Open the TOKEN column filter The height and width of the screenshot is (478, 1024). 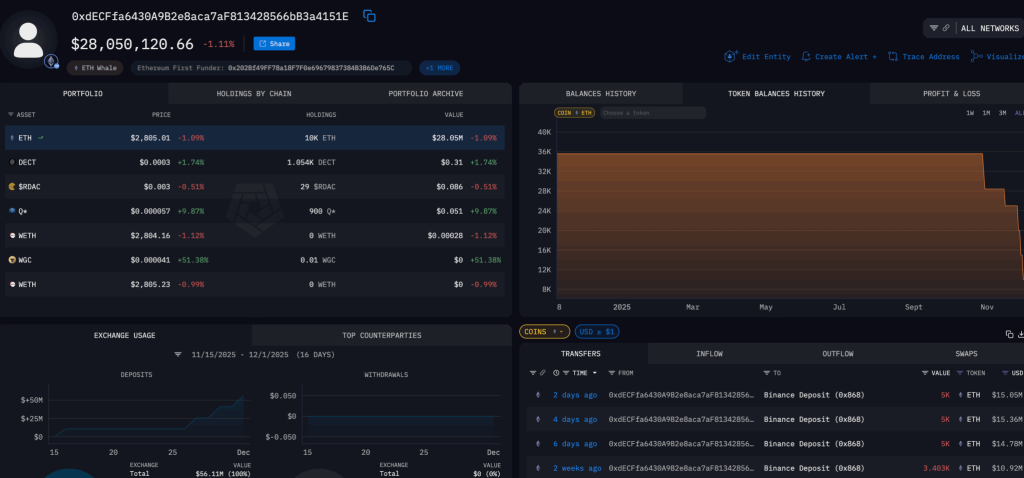pyautogui.click(x=960, y=373)
